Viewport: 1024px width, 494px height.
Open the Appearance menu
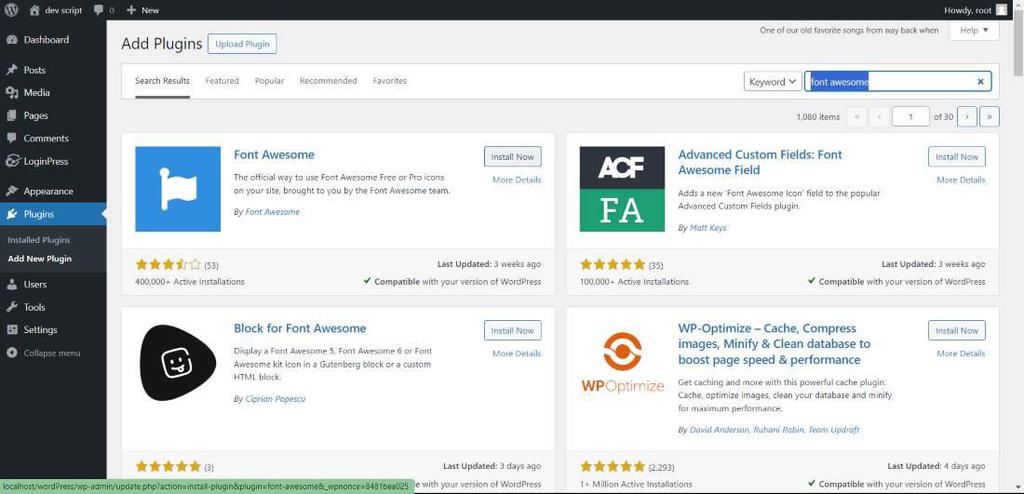(48, 191)
